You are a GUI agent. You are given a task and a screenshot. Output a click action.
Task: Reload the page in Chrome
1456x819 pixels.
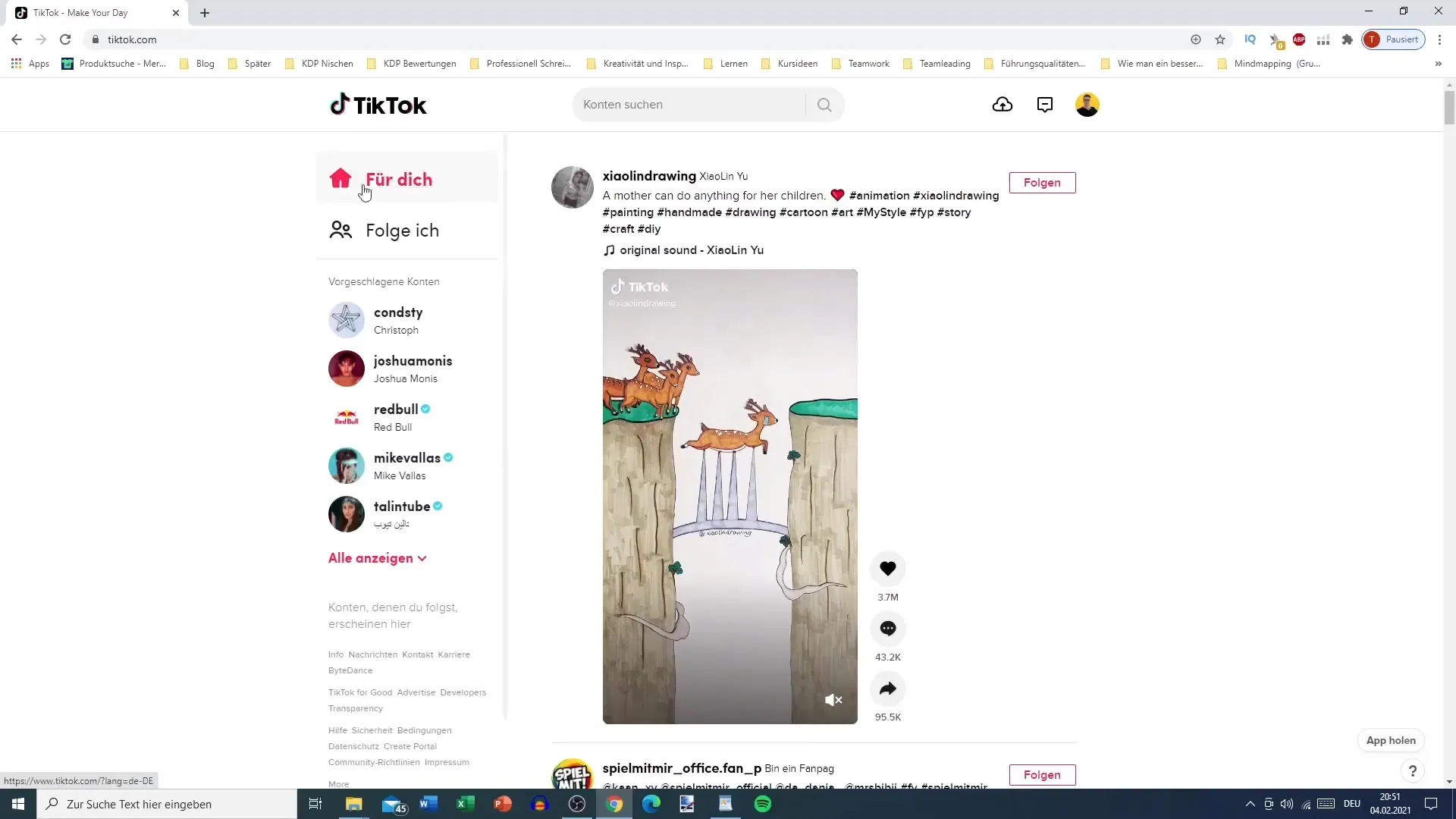[65, 39]
